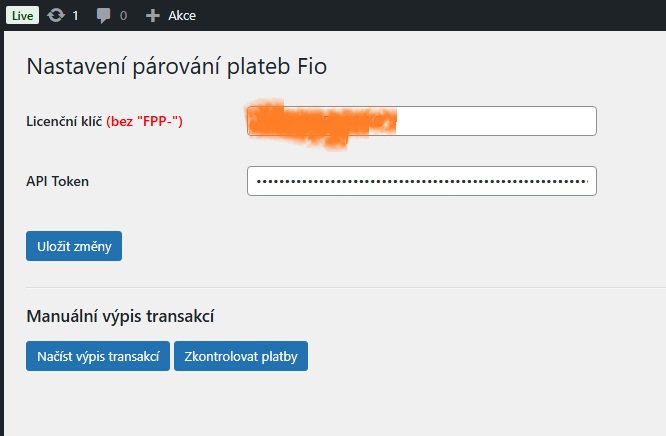Click the comments count number 0
Viewport: 666px width, 436px height.
[x=123, y=16]
